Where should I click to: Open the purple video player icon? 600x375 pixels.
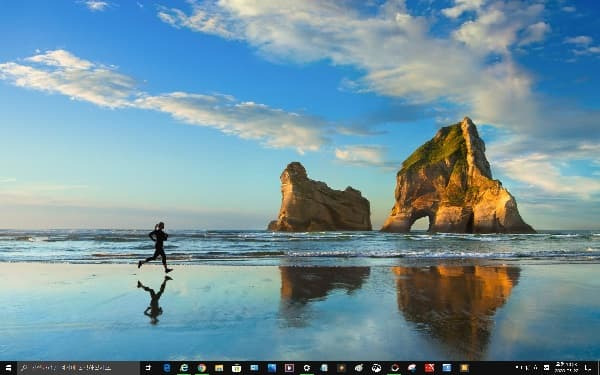(x=289, y=368)
